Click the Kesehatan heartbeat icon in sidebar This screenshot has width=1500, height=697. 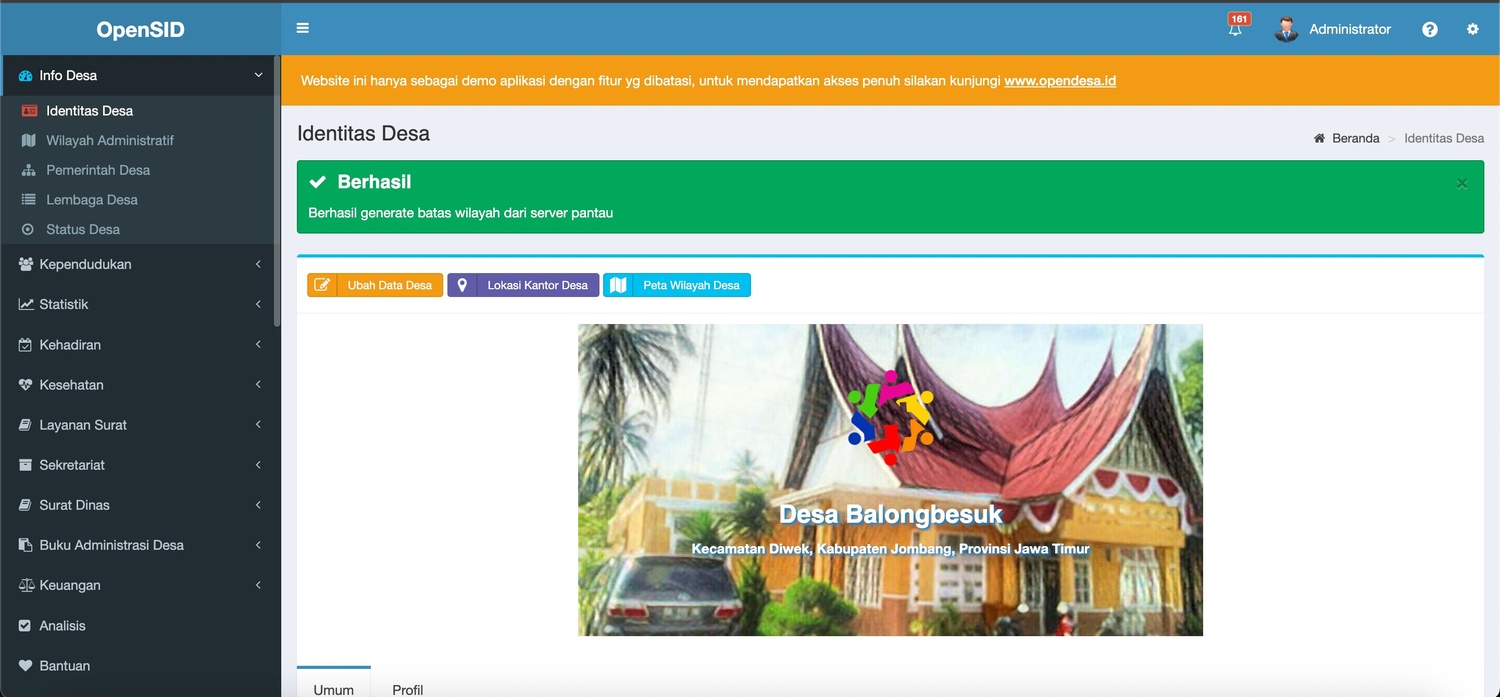pyautogui.click(x=26, y=385)
